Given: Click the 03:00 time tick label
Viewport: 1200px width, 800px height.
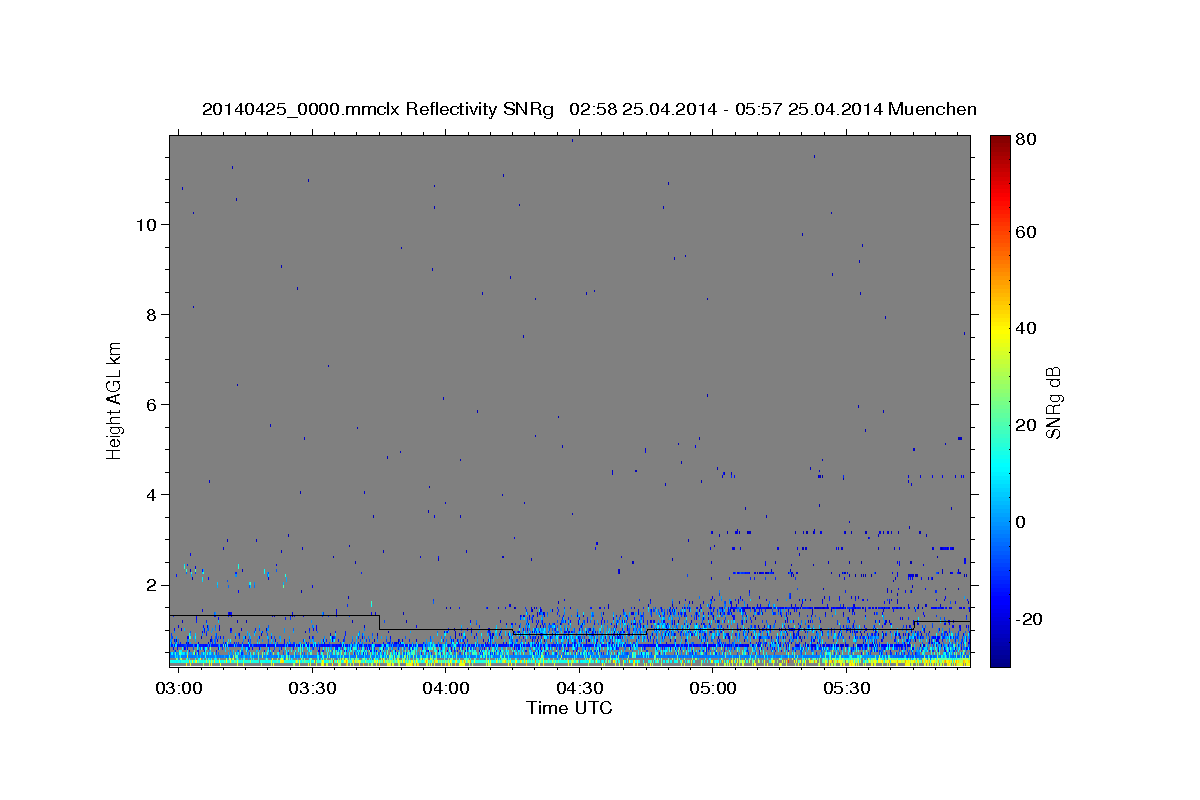Looking at the screenshot, I should (x=180, y=688).
